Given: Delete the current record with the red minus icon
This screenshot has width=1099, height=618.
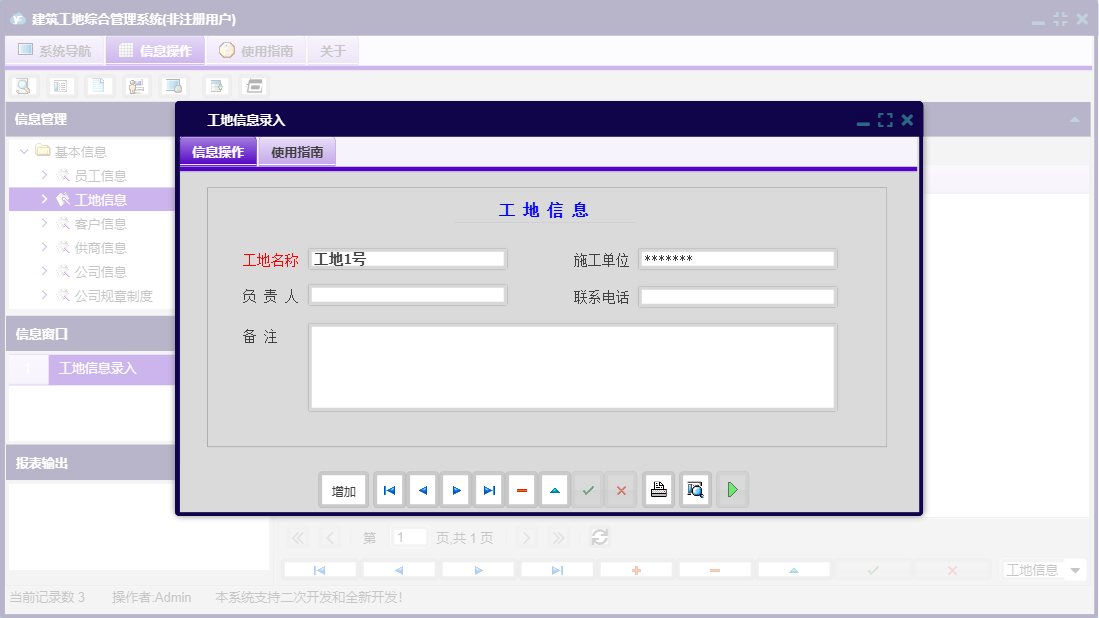Looking at the screenshot, I should (x=521, y=489).
